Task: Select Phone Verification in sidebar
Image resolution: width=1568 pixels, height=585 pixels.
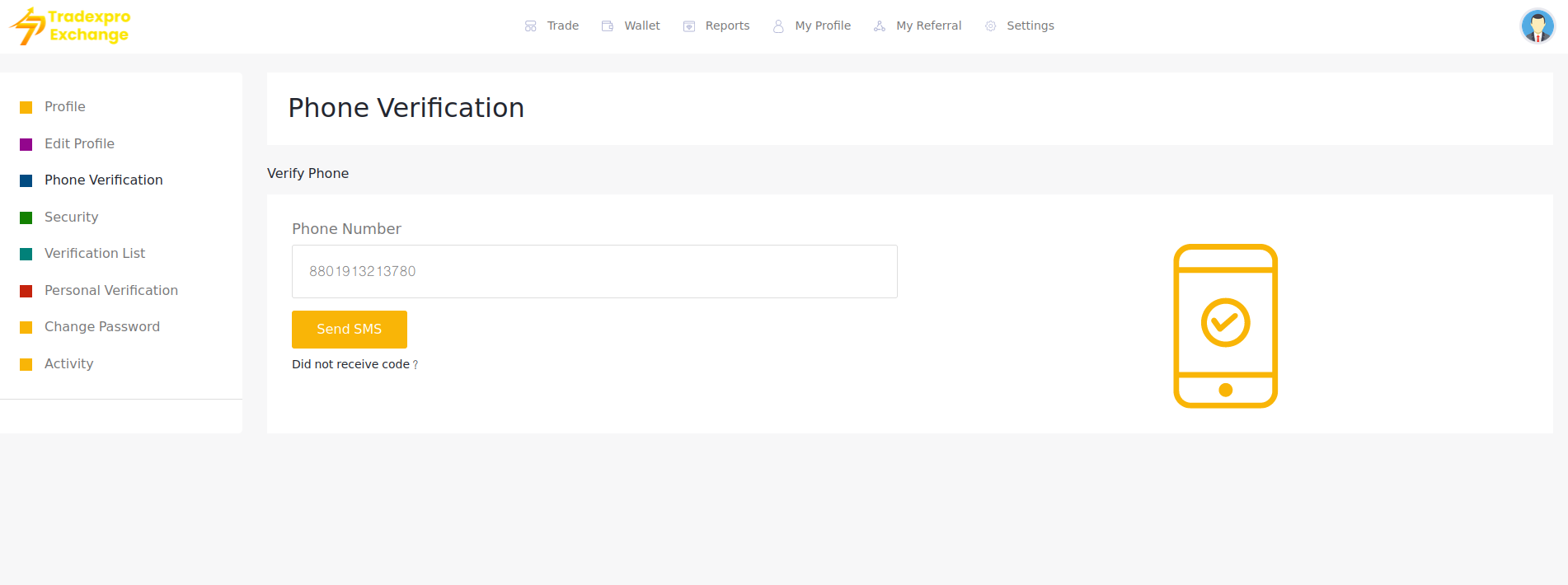Action: tap(103, 180)
